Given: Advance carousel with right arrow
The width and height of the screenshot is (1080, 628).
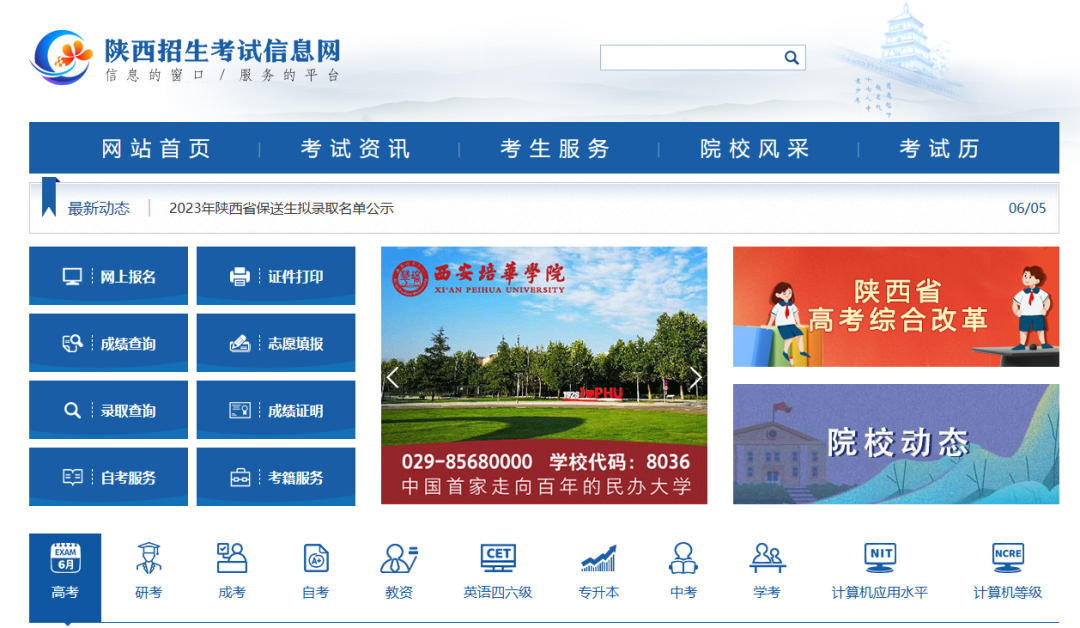Looking at the screenshot, I should click(695, 377).
